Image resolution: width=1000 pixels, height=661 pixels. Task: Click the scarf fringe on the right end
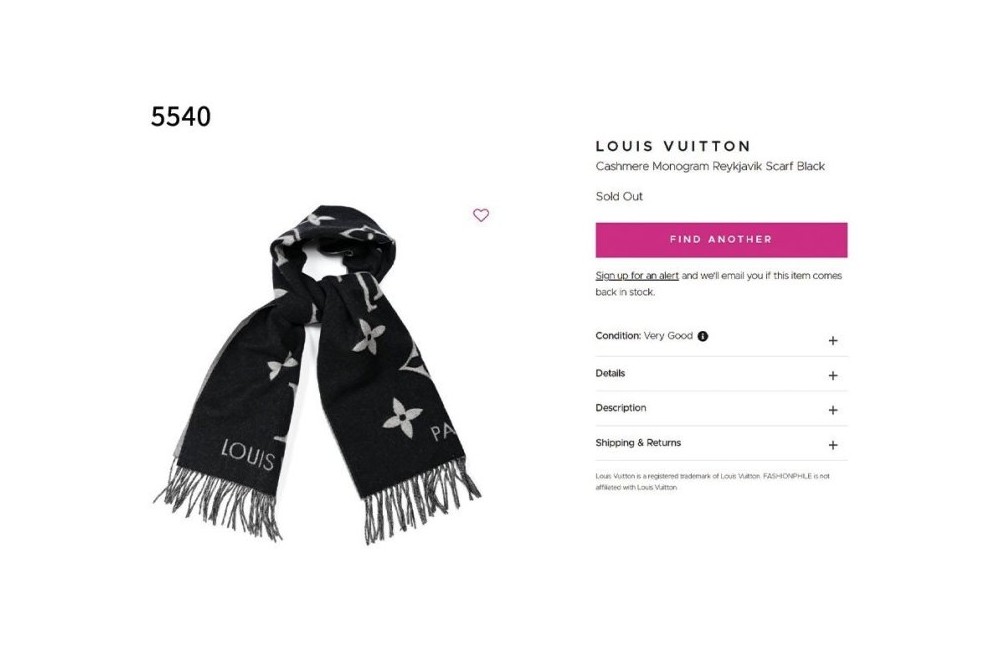tap(421, 502)
